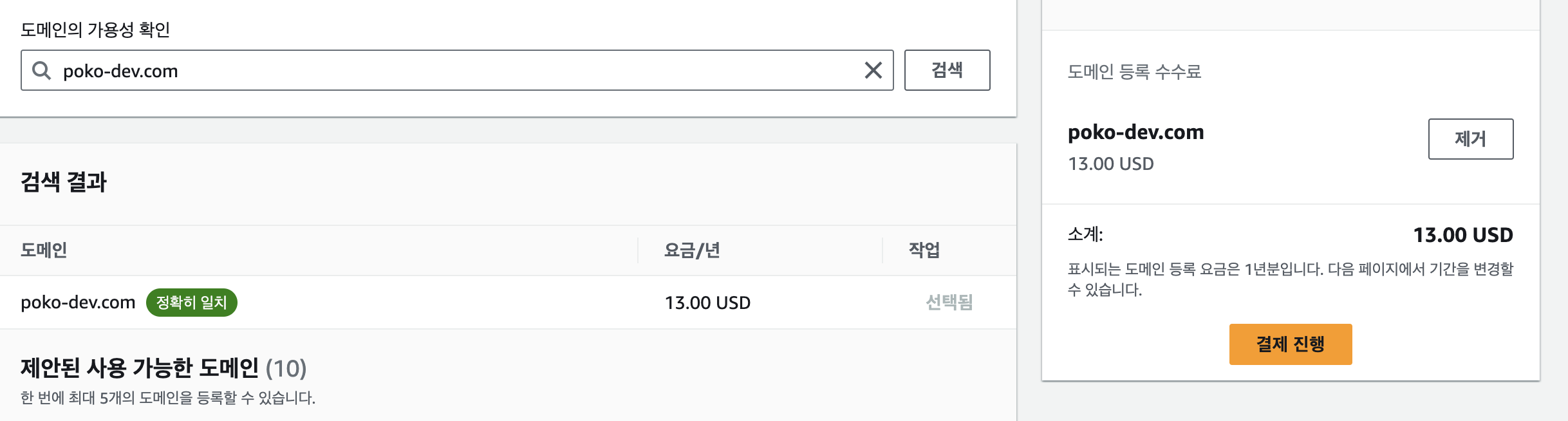The image size is (1568, 421).
Task: Click the 작업 column header
Action: (x=924, y=250)
